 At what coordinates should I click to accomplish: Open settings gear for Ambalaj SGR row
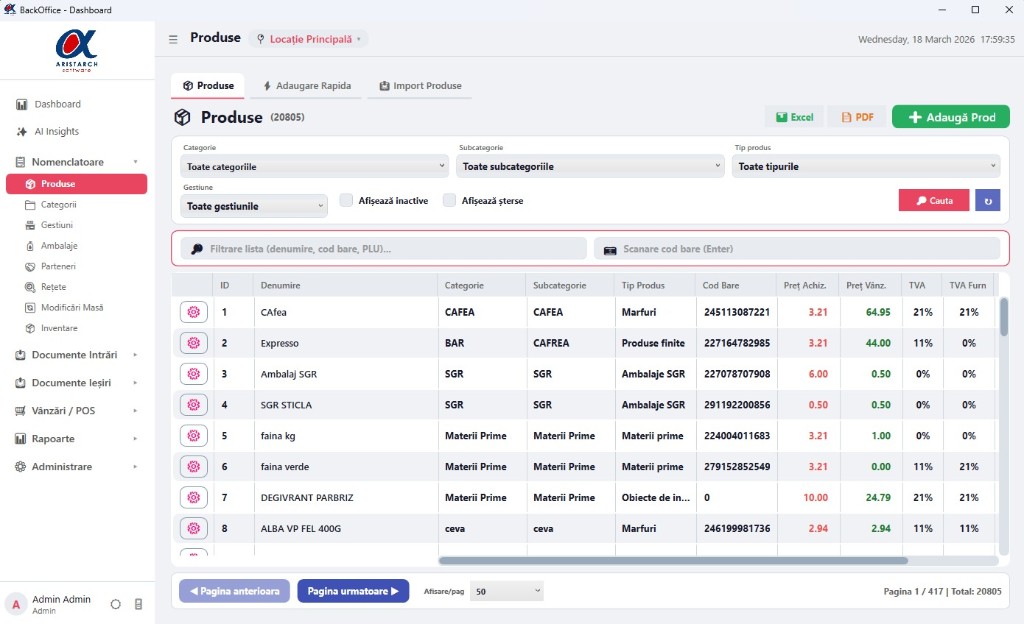coord(193,374)
